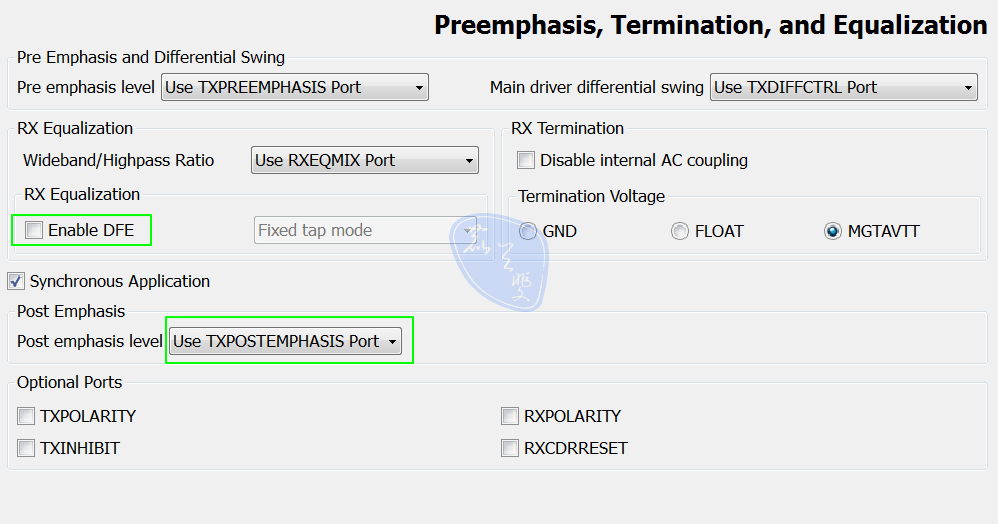Open the Post emphasis level dropdown

(x=285, y=341)
